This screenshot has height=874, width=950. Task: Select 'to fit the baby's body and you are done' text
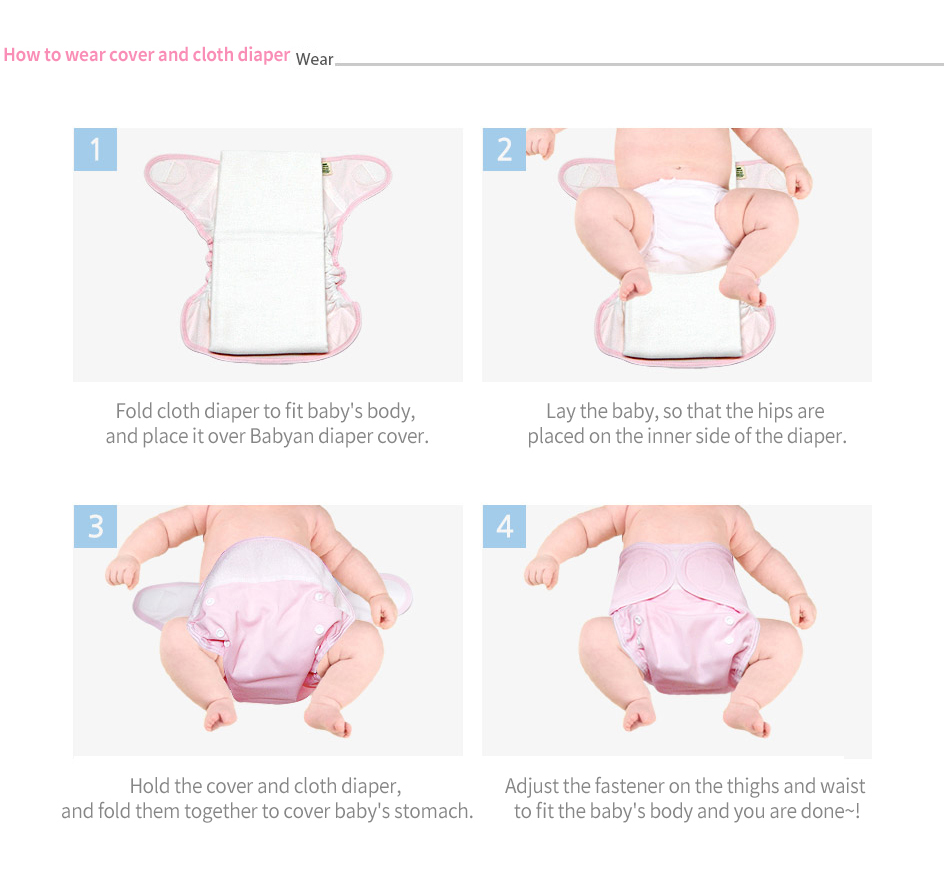[x=683, y=811]
